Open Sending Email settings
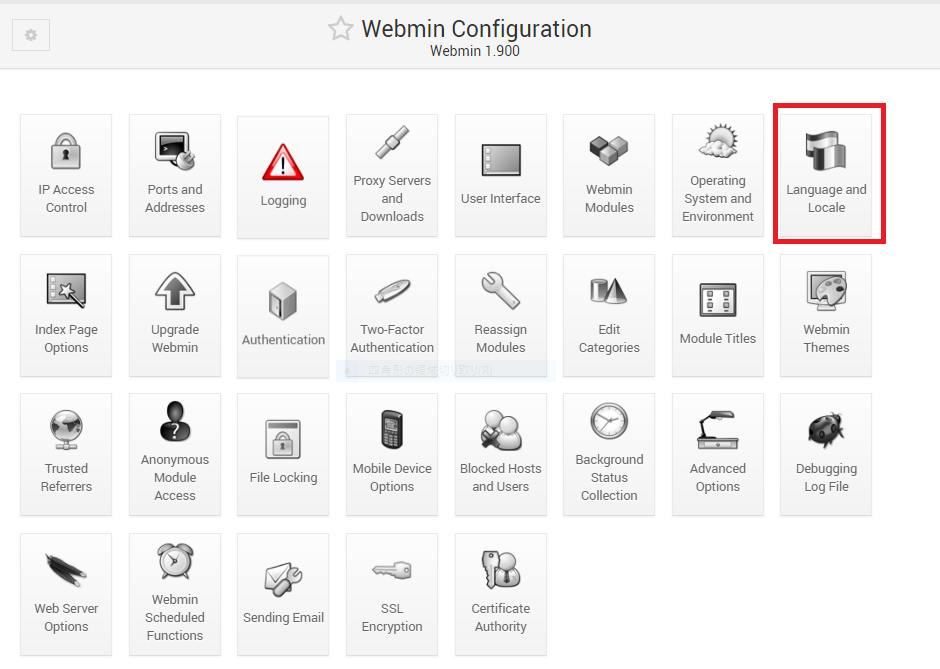 point(283,595)
